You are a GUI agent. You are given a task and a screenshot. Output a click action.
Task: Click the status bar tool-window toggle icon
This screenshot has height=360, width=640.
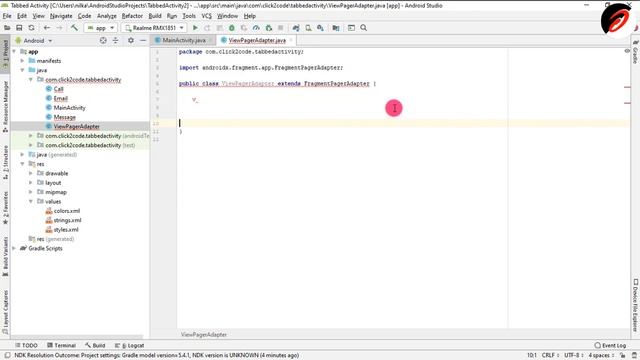coord(7,356)
